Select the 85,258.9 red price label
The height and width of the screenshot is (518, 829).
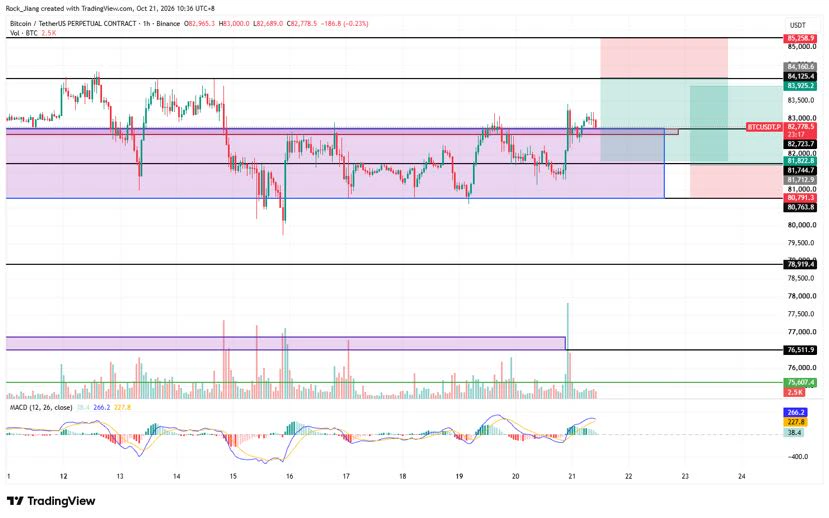799,39
